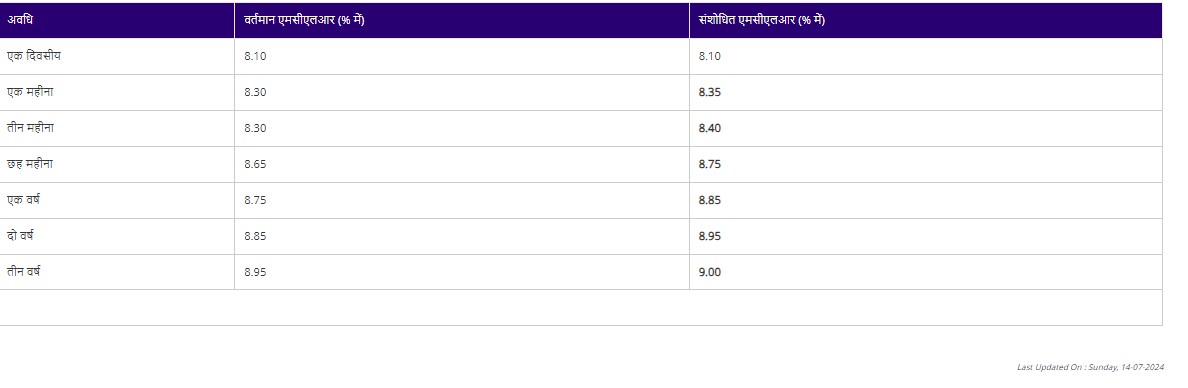Click the संशोधित एमसीएलआर (% में) header
Image resolution: width=1188 pixels, height=388 pixels.
tap(761, 20)
